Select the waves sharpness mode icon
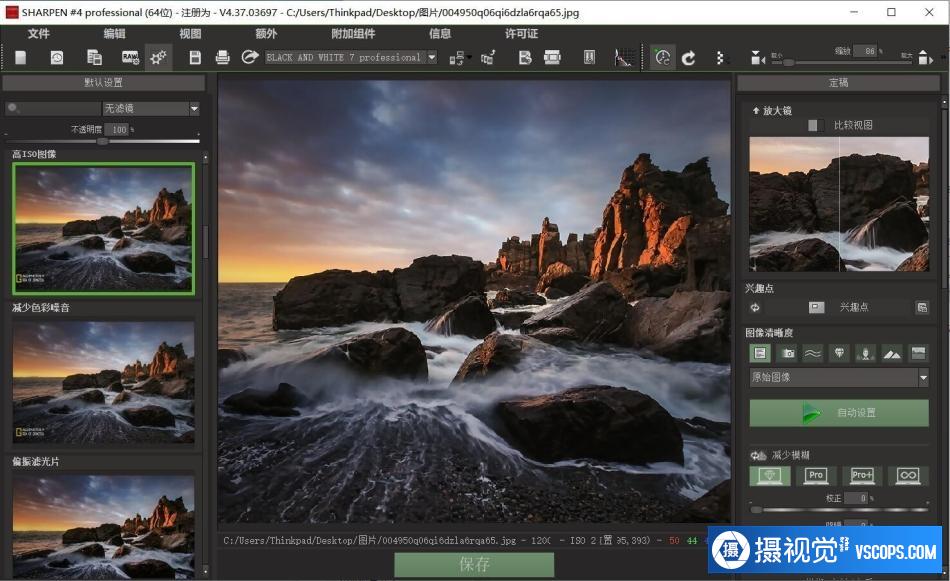The width and height of the screenshot is (950, 581). 812,353
